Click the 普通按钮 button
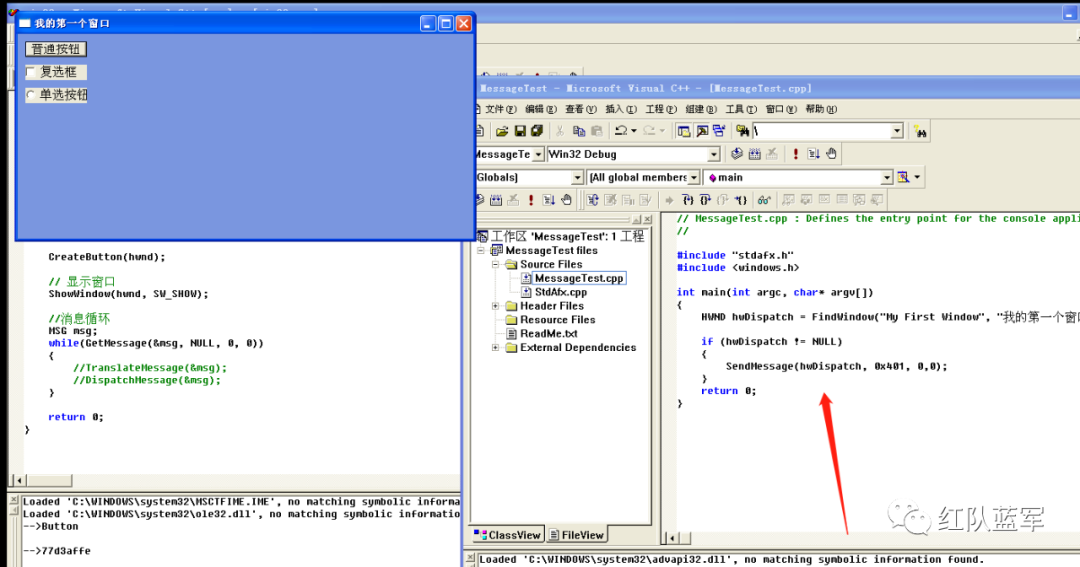The width and height of the screenshot is (1080, 567). tap(56, 49)
